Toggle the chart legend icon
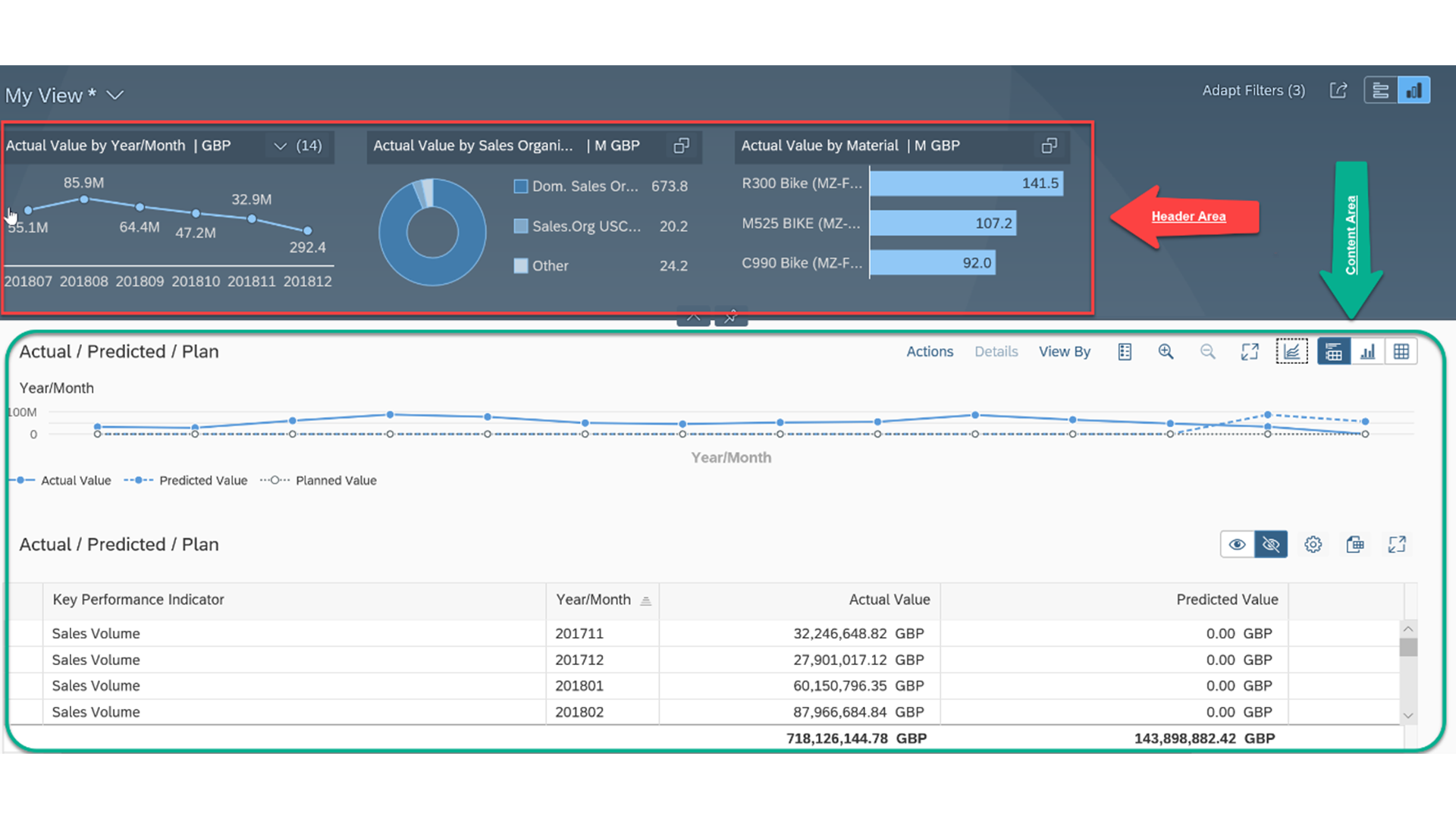This screenshot has width=1456, height=819. point(1125,352)
